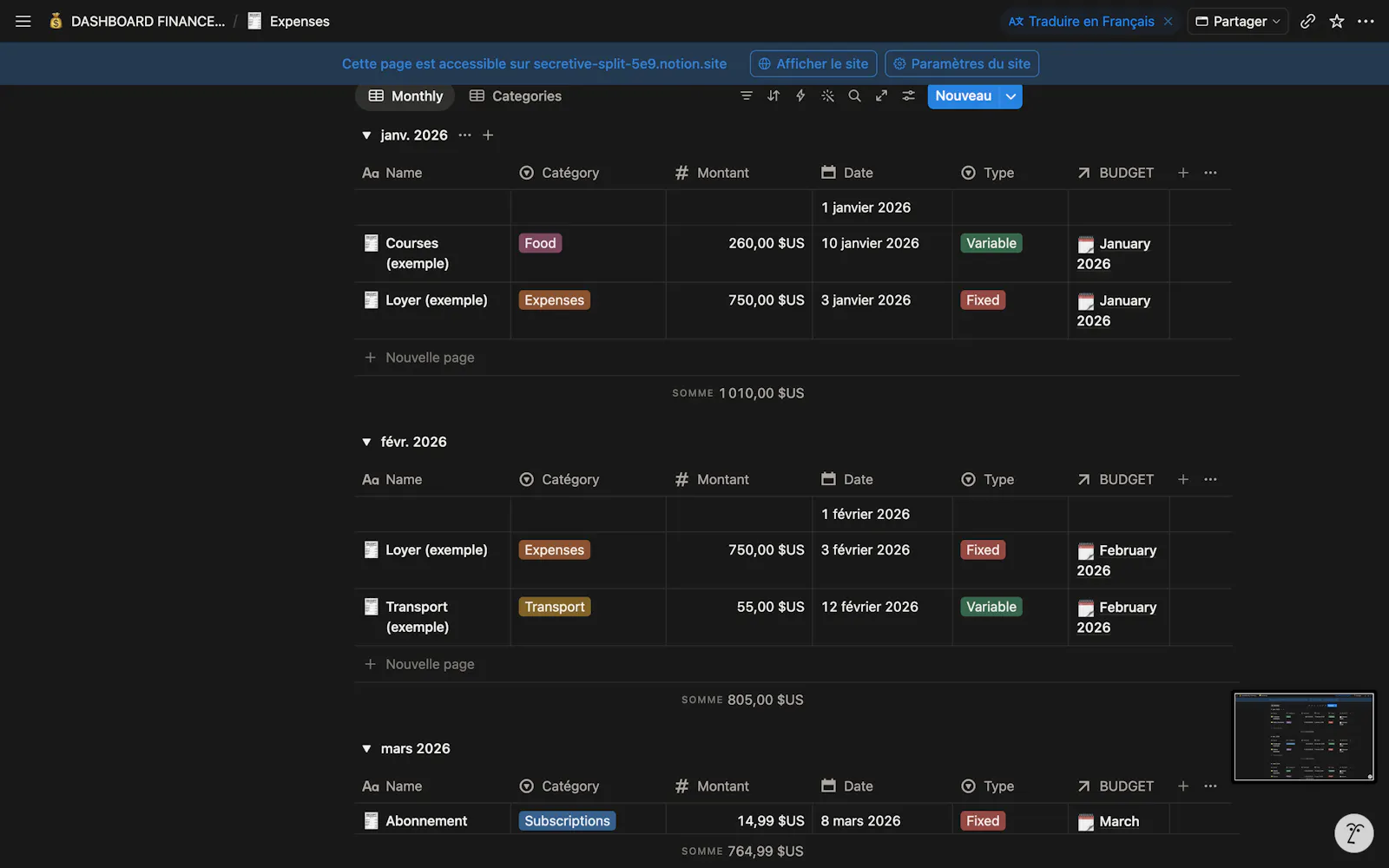Dismiss the translate suggestion with X
1389x868 pixels.
[1168, 21]
